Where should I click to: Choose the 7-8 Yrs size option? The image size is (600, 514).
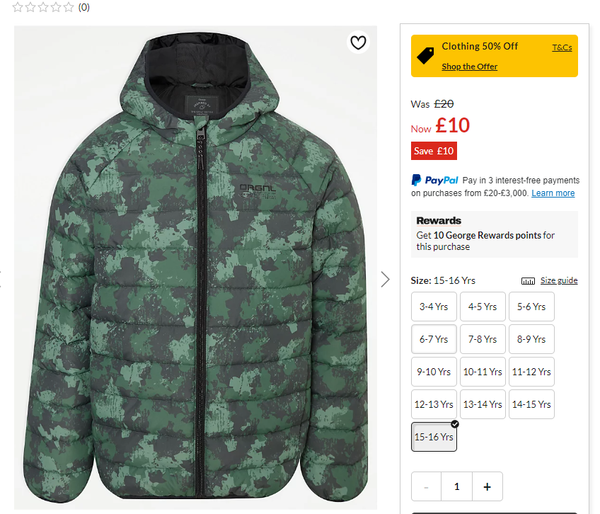(x=482, y=339)
